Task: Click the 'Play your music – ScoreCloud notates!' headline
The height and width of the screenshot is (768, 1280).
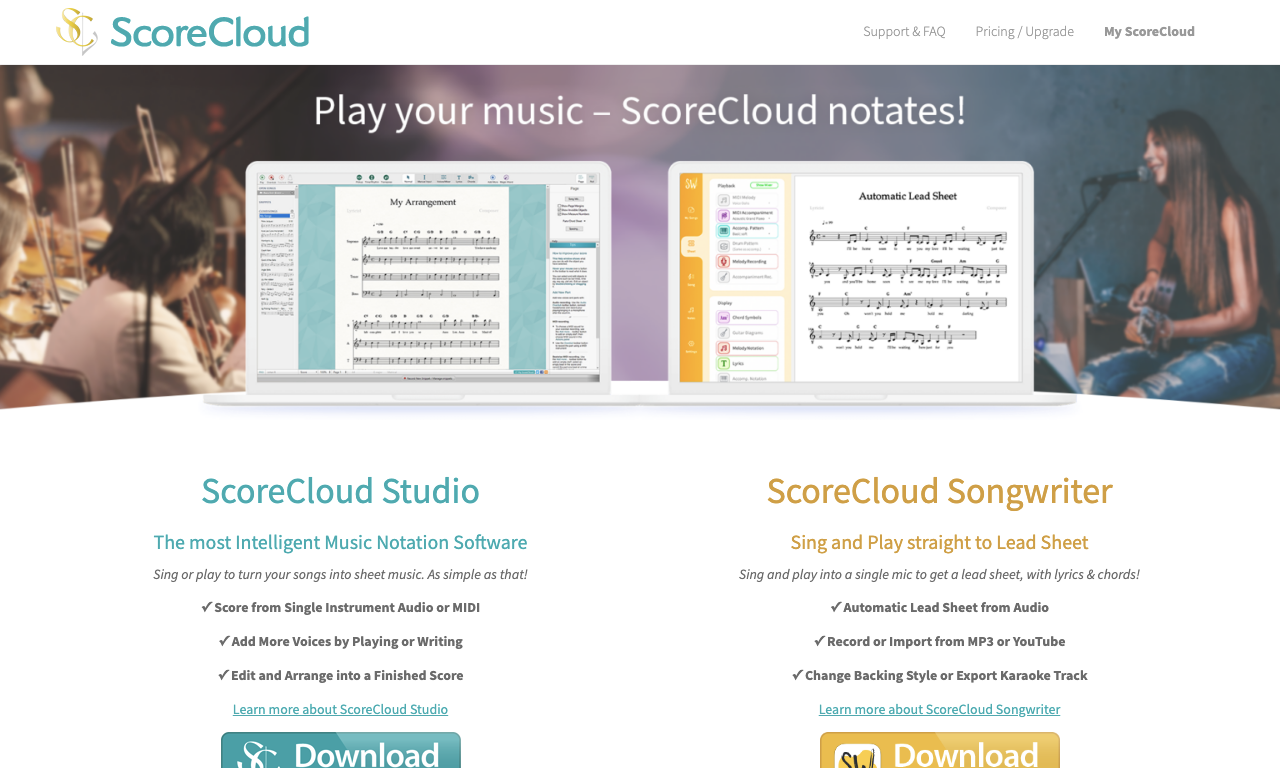Action: [640, 111]
